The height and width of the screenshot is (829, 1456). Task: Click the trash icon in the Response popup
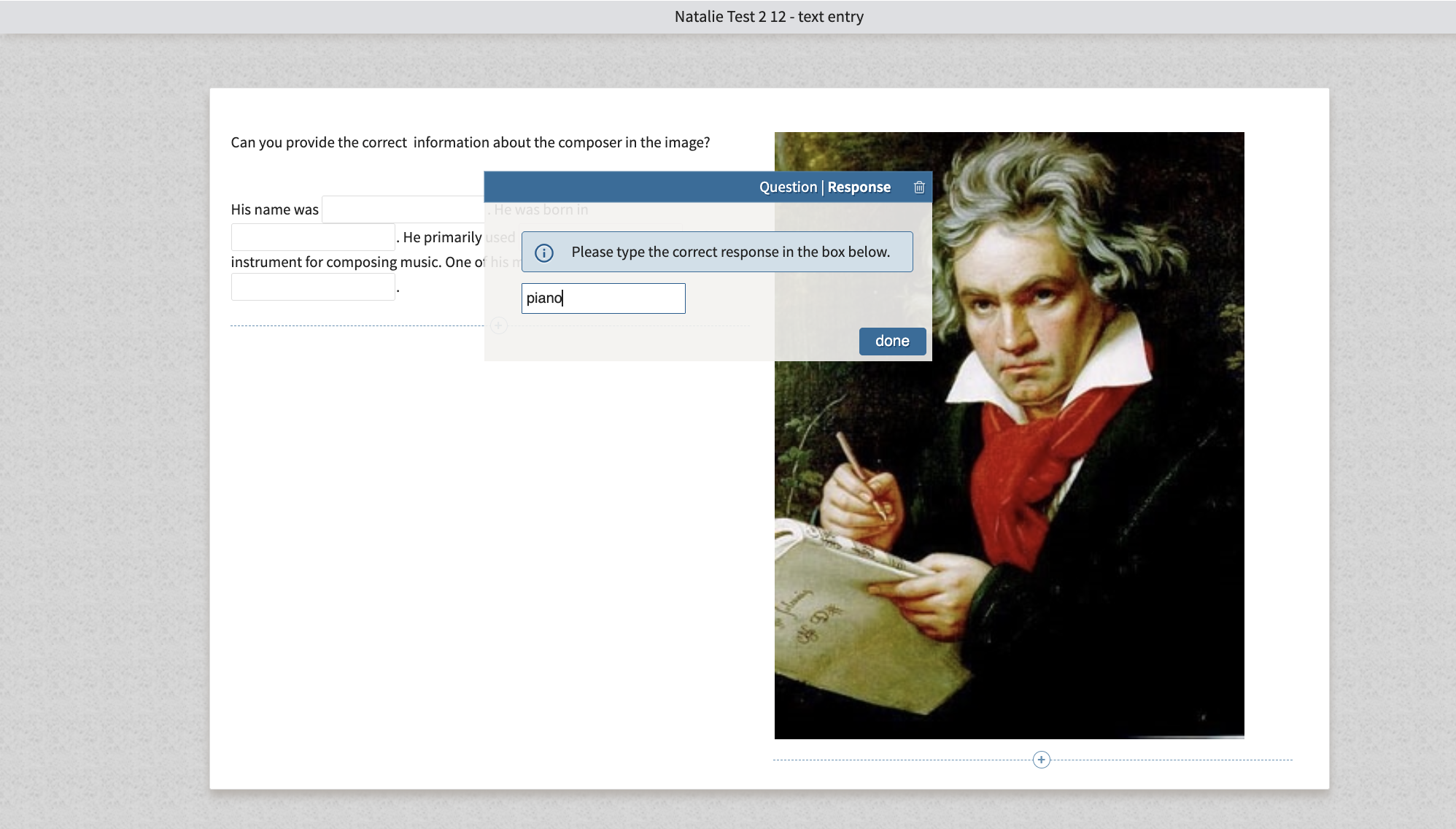[919, 188]
